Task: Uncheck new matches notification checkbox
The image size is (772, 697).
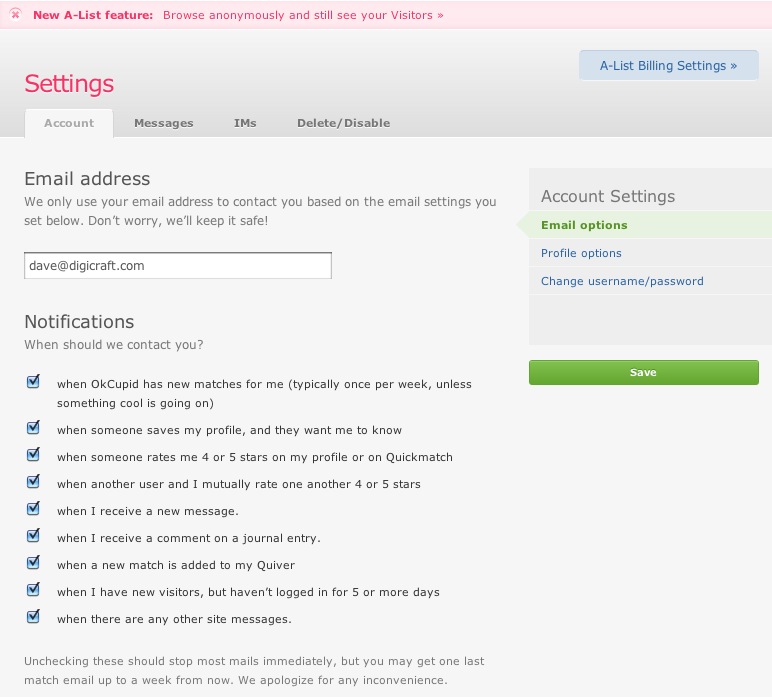Action: coord(33,381)
